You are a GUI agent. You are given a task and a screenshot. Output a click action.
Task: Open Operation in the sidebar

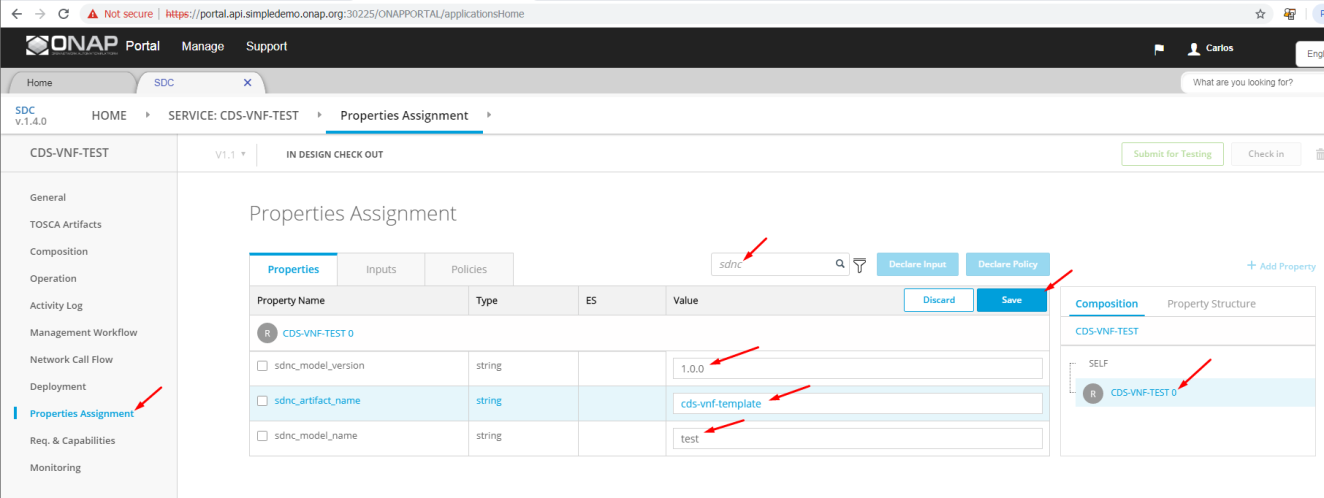click(x=53, y=278)
